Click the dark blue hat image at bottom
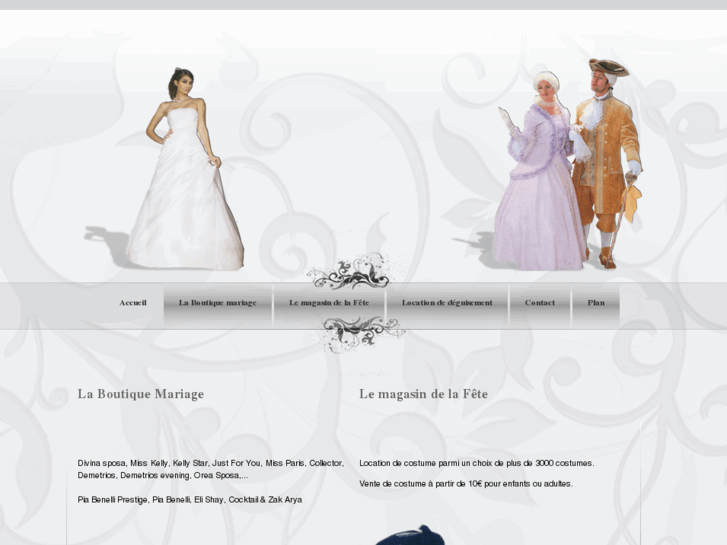Image resolution: width=727 pixels, height=545 pixels. pos(410,535)
